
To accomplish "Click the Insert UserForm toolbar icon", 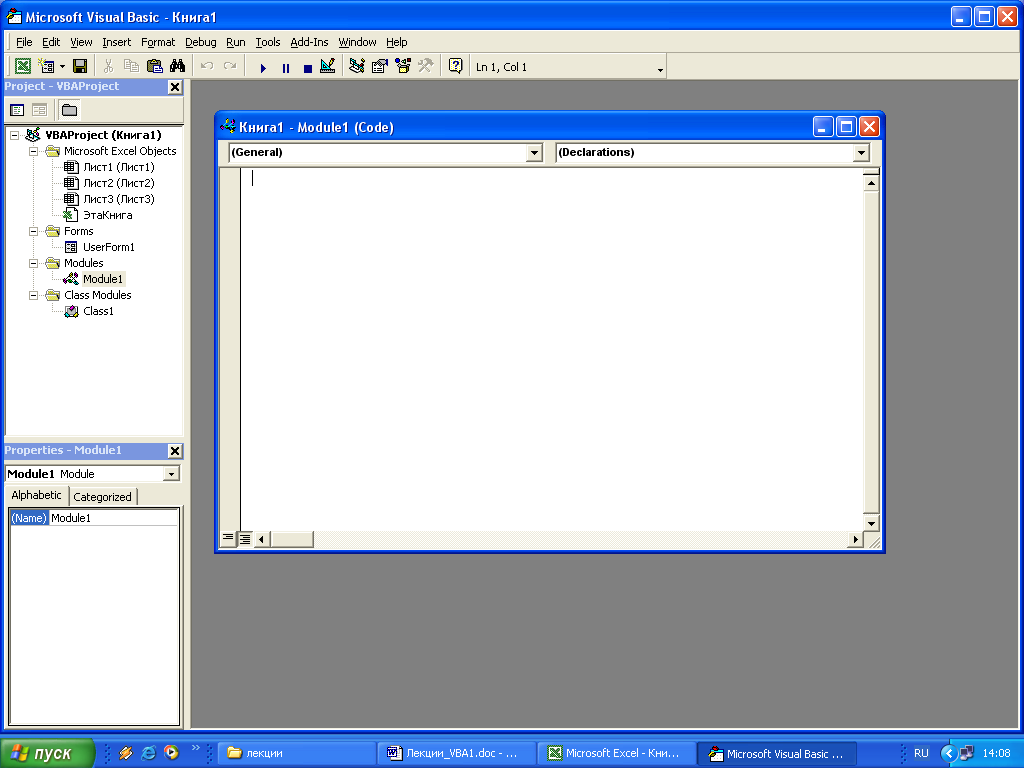I will 46,66.
